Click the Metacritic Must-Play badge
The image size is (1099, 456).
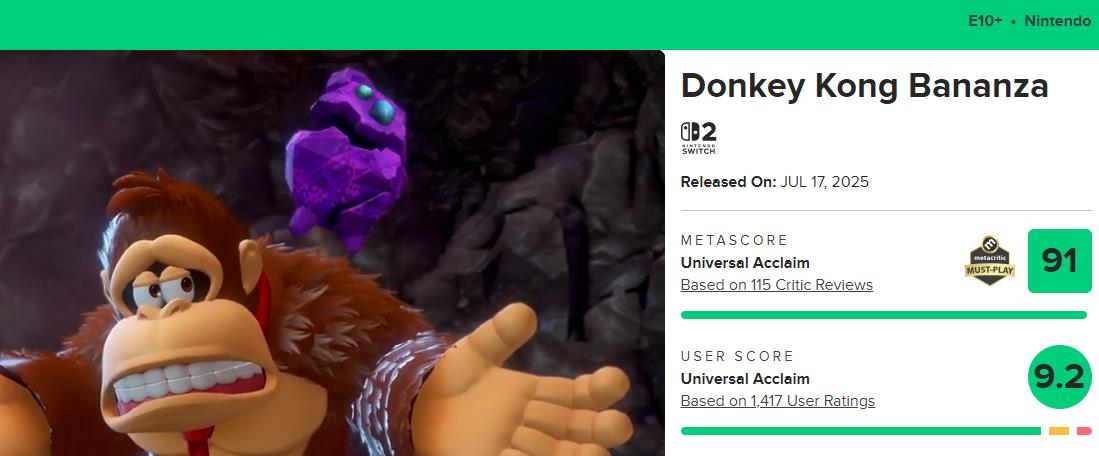click(x=990, y=261)
